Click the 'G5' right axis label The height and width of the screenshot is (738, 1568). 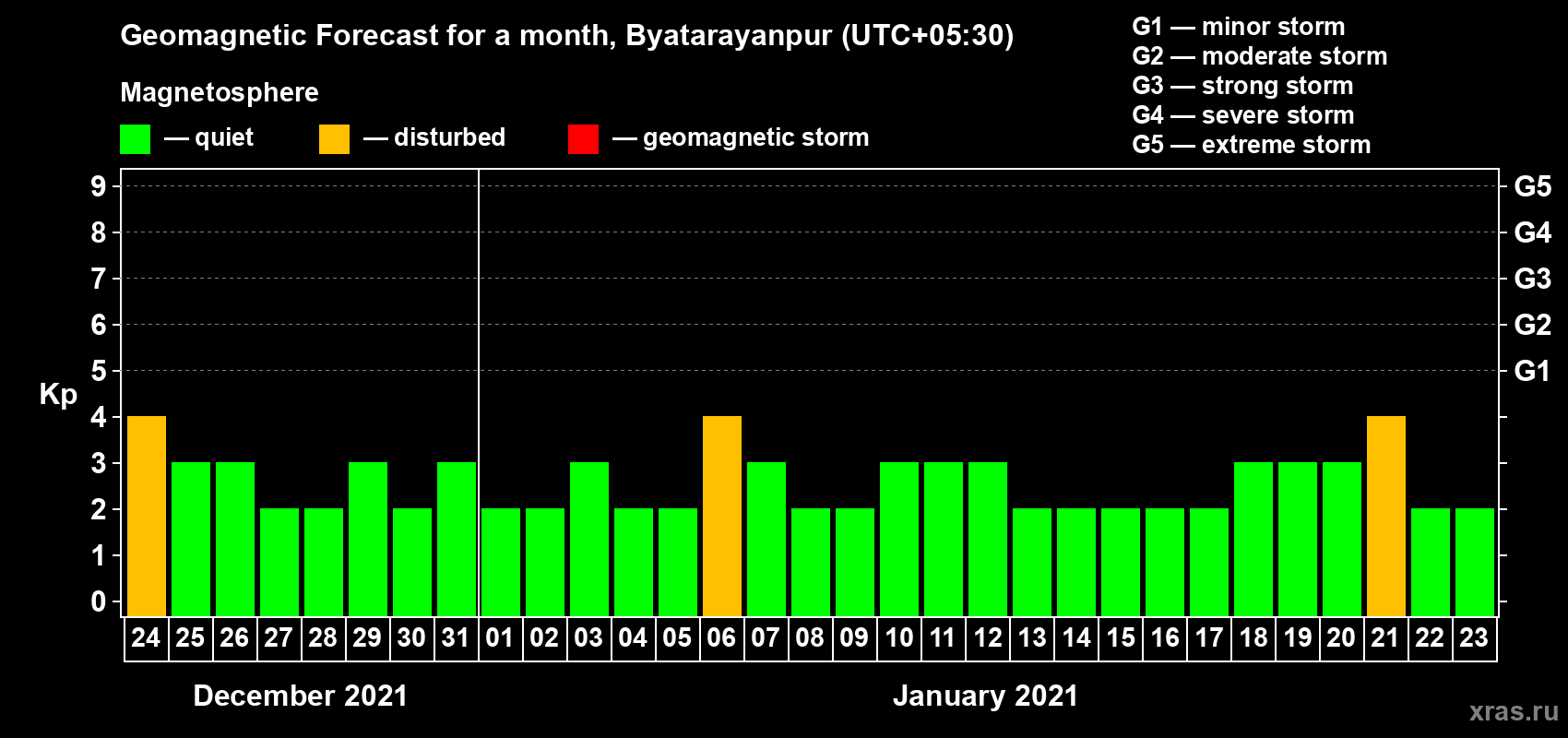[x=1533, y=186]
